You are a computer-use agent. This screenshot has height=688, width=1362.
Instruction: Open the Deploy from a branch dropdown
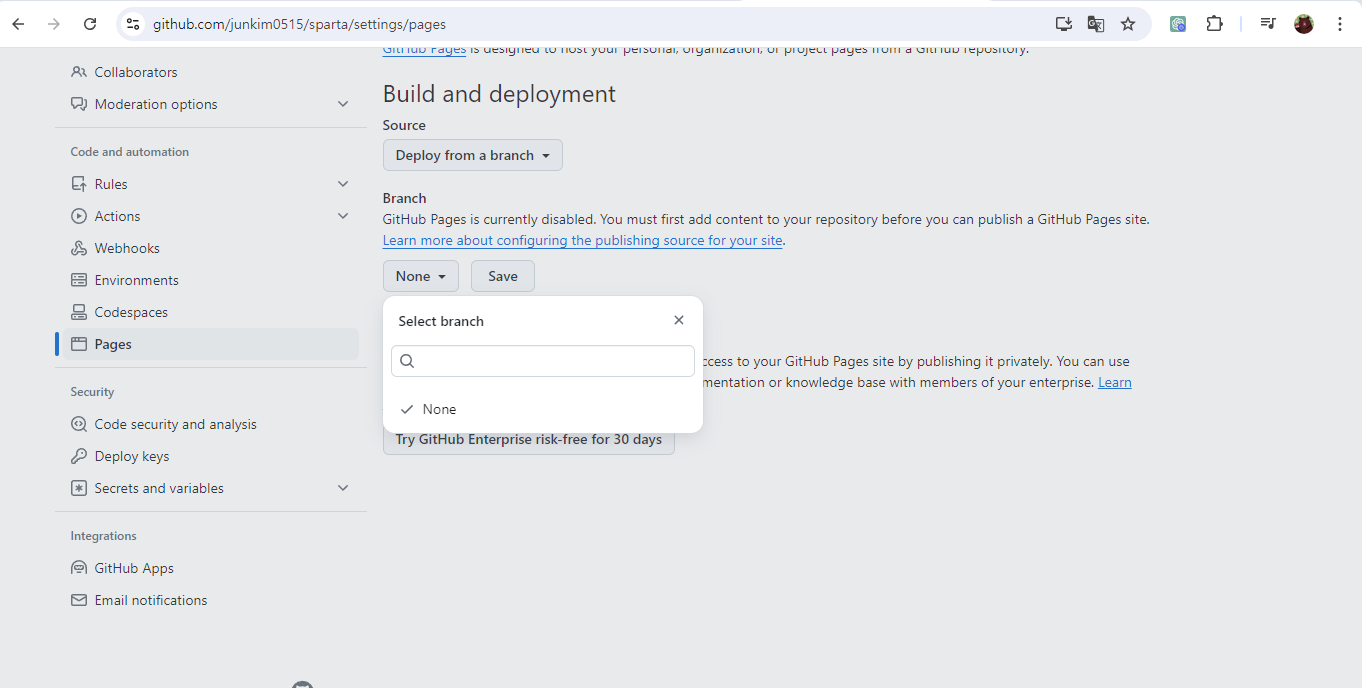point(473,155)
